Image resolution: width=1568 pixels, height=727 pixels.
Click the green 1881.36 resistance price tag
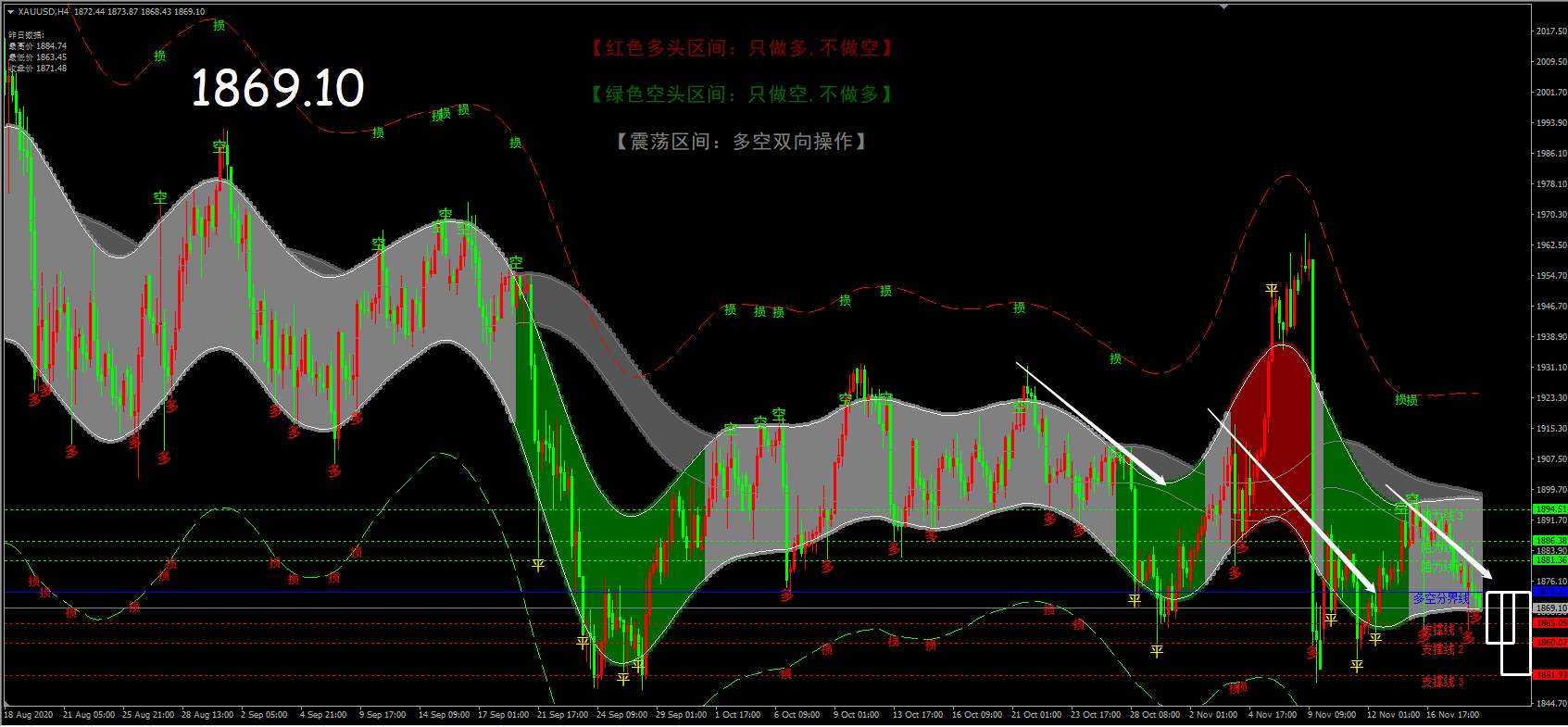click(x=1550, y=560)
